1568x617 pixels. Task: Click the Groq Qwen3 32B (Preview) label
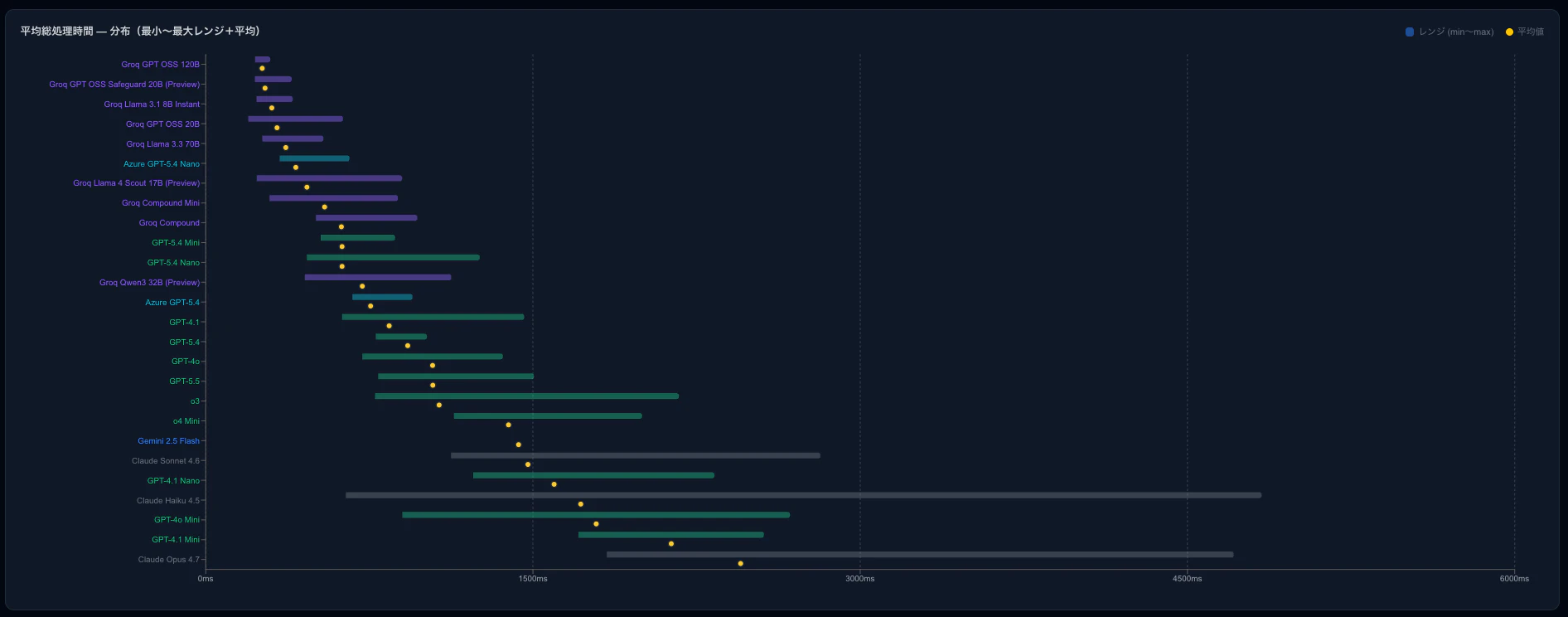click(x=149, y=283)
